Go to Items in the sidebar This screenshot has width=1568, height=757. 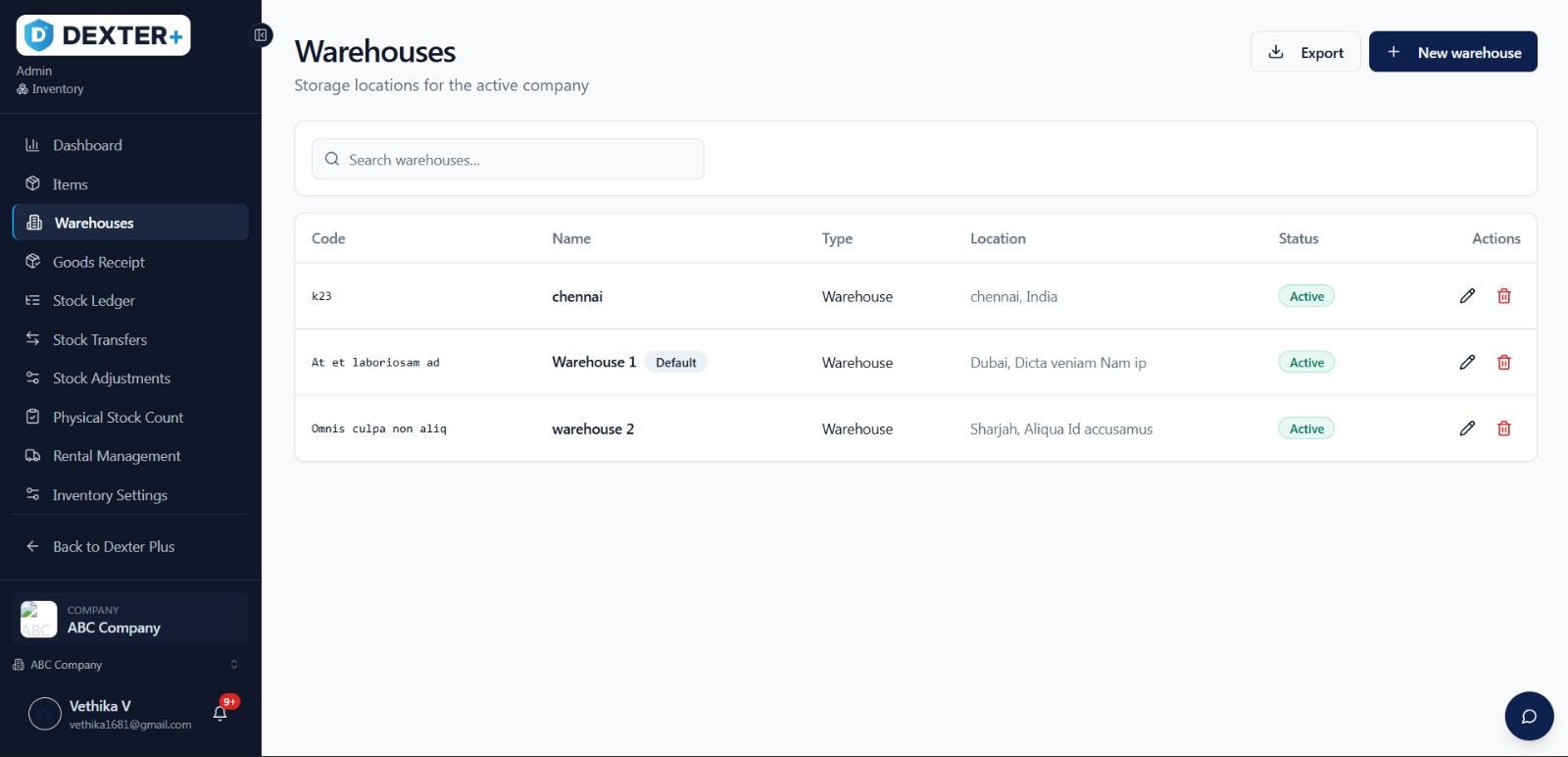click(130, 184)
